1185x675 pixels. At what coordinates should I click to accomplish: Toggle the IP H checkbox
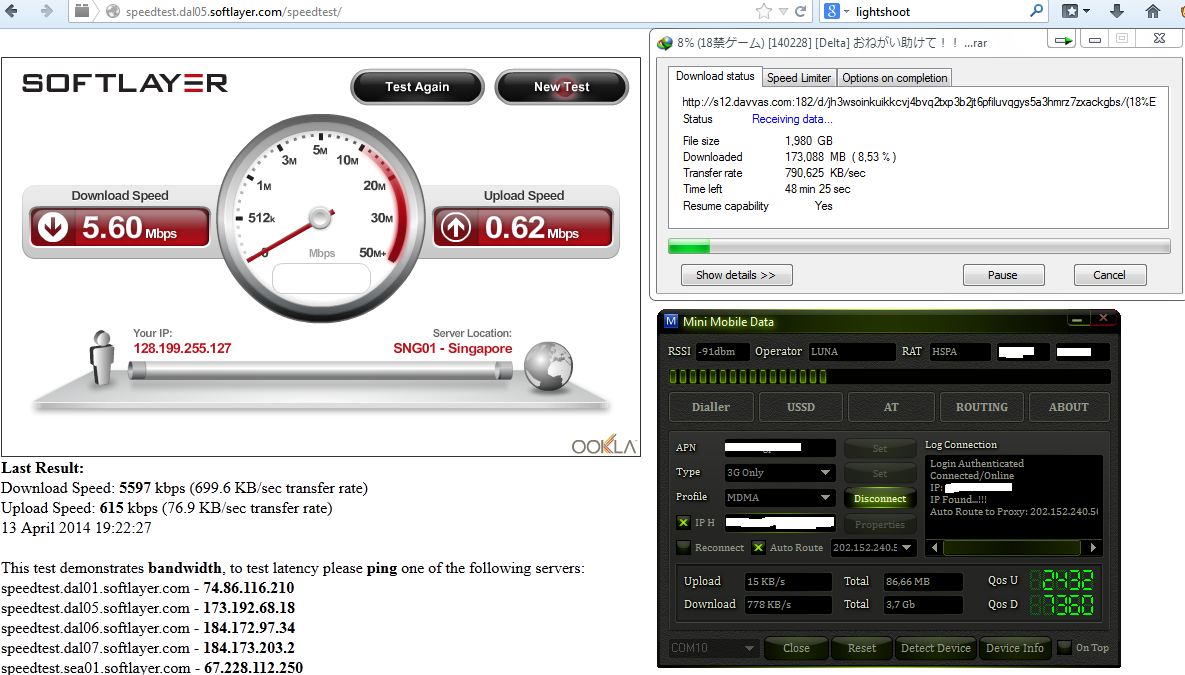(x=682, y=522)
